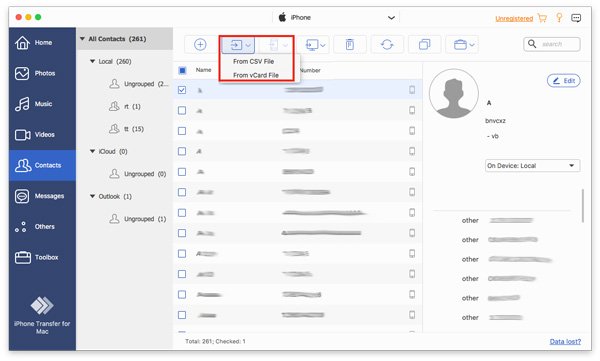Click the phone icon in second contact row

[x=412, y=110]
